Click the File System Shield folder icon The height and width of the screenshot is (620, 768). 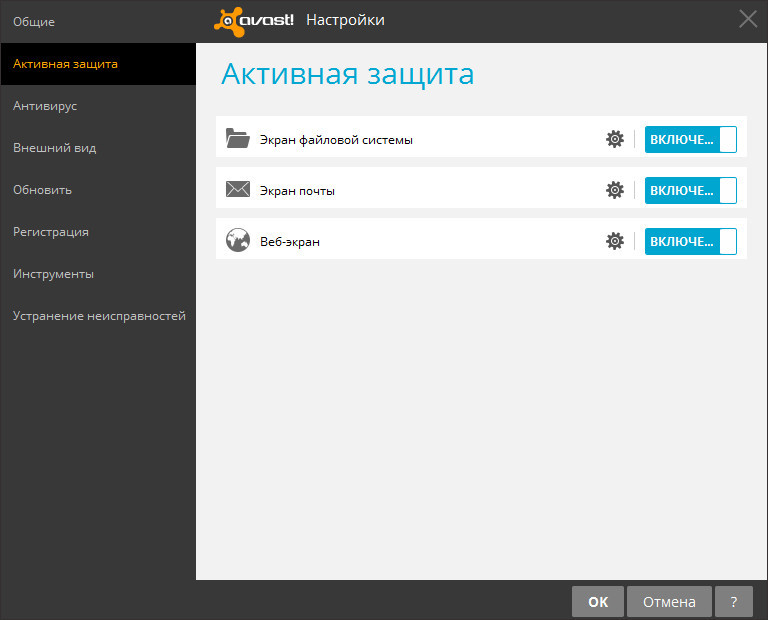[x=237, y=139]
